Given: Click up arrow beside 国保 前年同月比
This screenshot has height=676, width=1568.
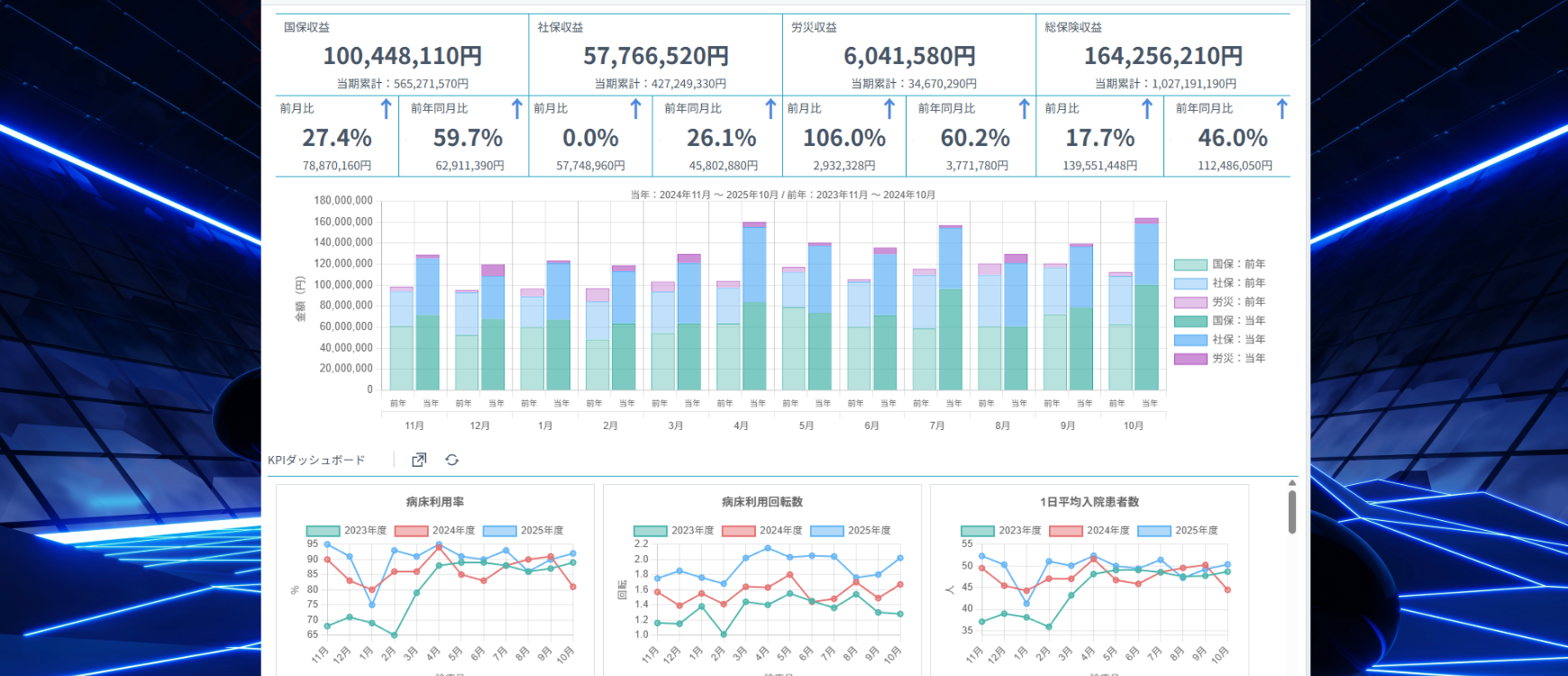Looking at the screenshot, I should (516, 109).
